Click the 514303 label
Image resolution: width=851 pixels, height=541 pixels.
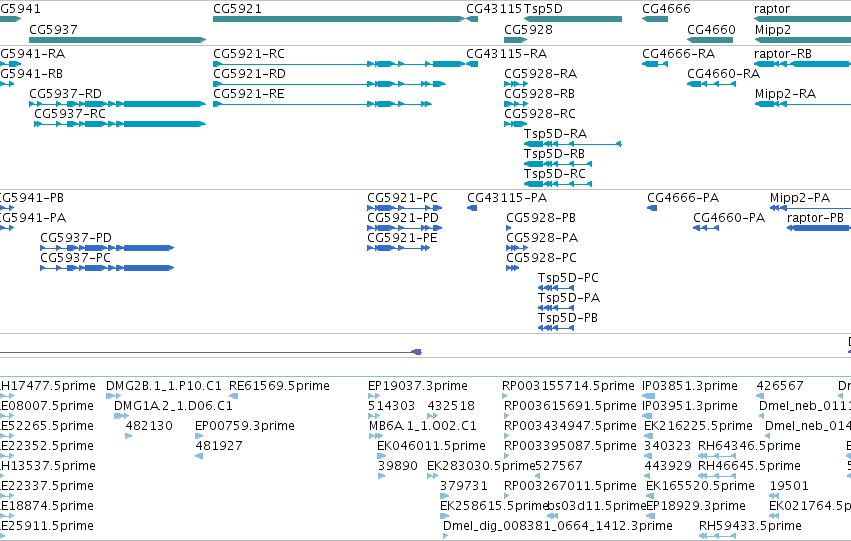391,406
